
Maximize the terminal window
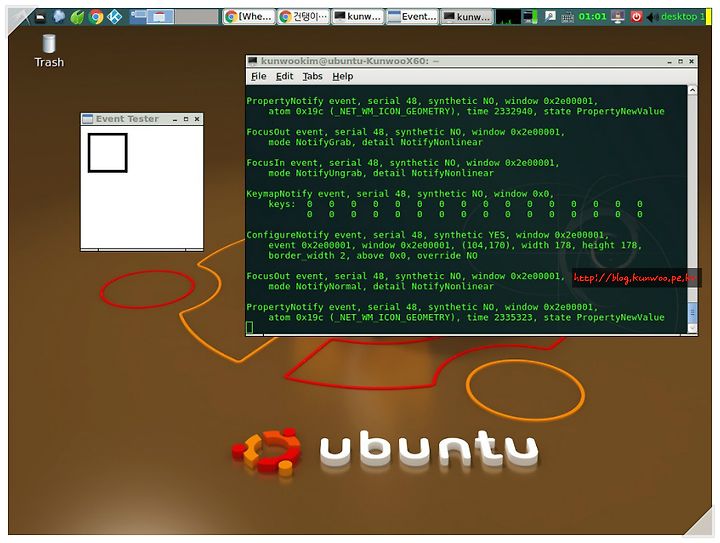pyautogui.click(x=681, y=62)
